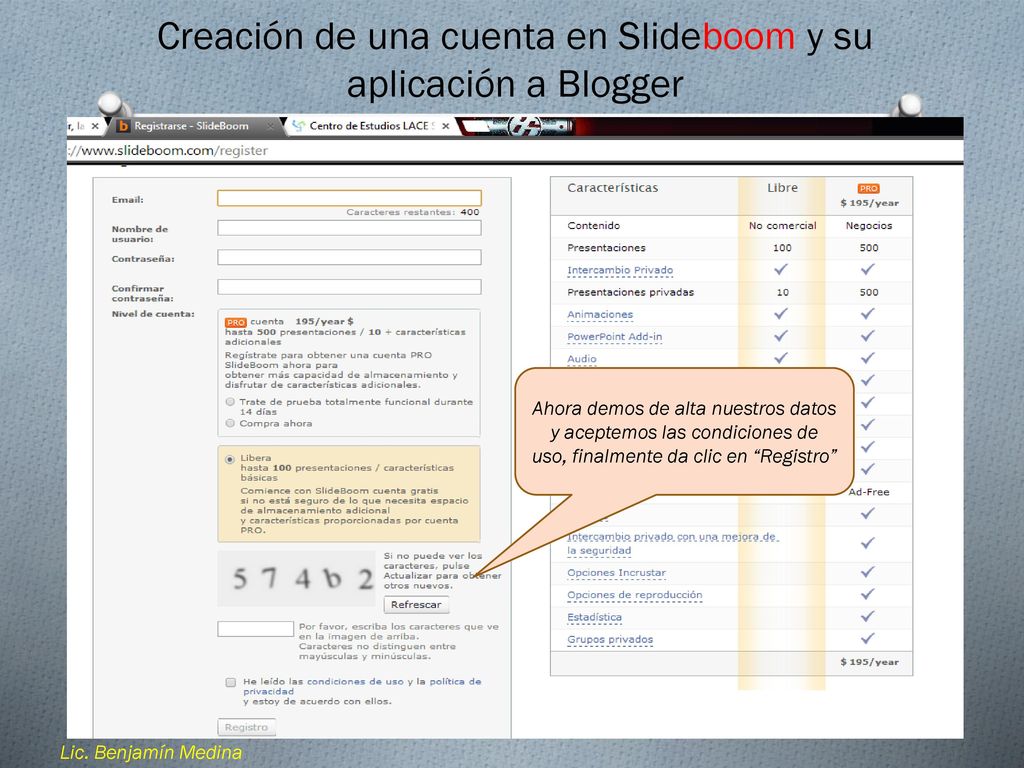The height and width of the screenshot is (768, 1024).
Task: Open the Audio feature link
Action: (x=582, y=359)
